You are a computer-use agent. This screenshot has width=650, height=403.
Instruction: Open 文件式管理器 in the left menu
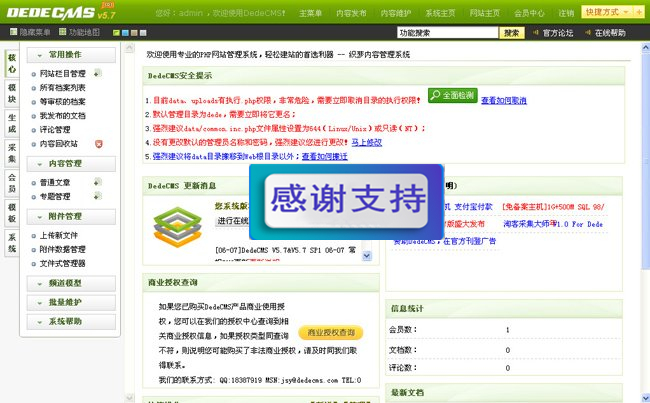tap(63, 264)
